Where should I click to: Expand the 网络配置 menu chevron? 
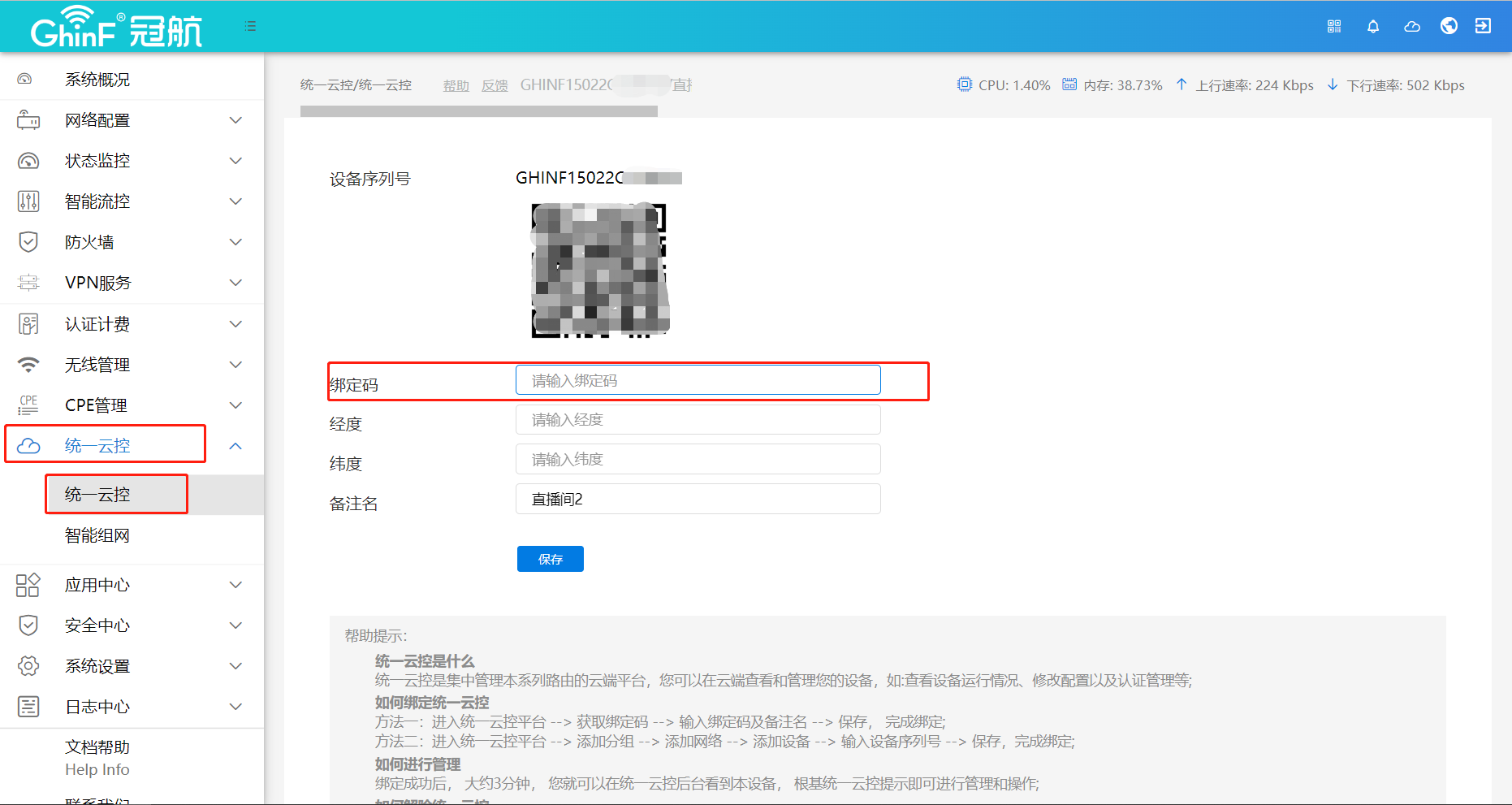point(235,120)
